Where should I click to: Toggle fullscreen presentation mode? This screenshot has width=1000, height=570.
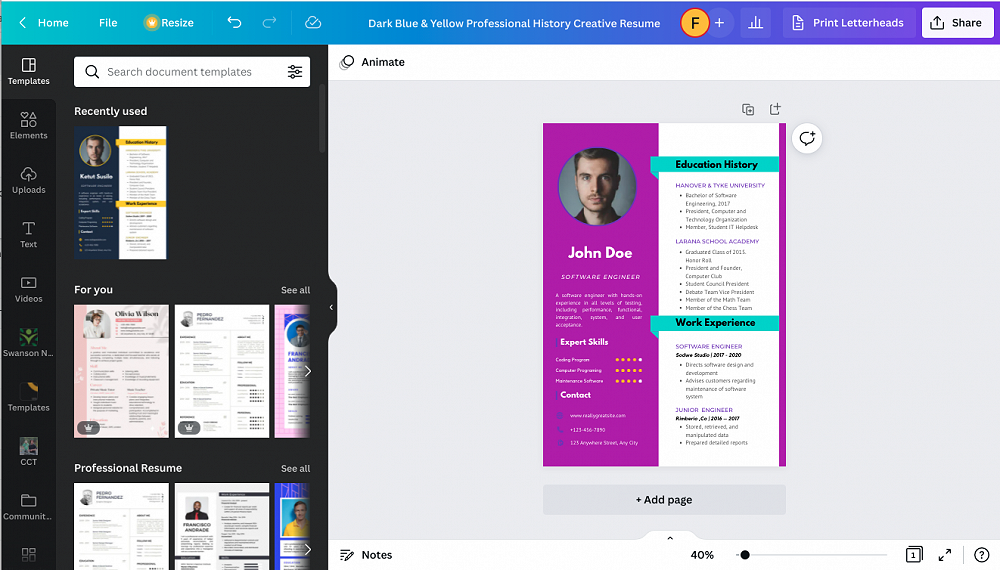tap(945, 555)
